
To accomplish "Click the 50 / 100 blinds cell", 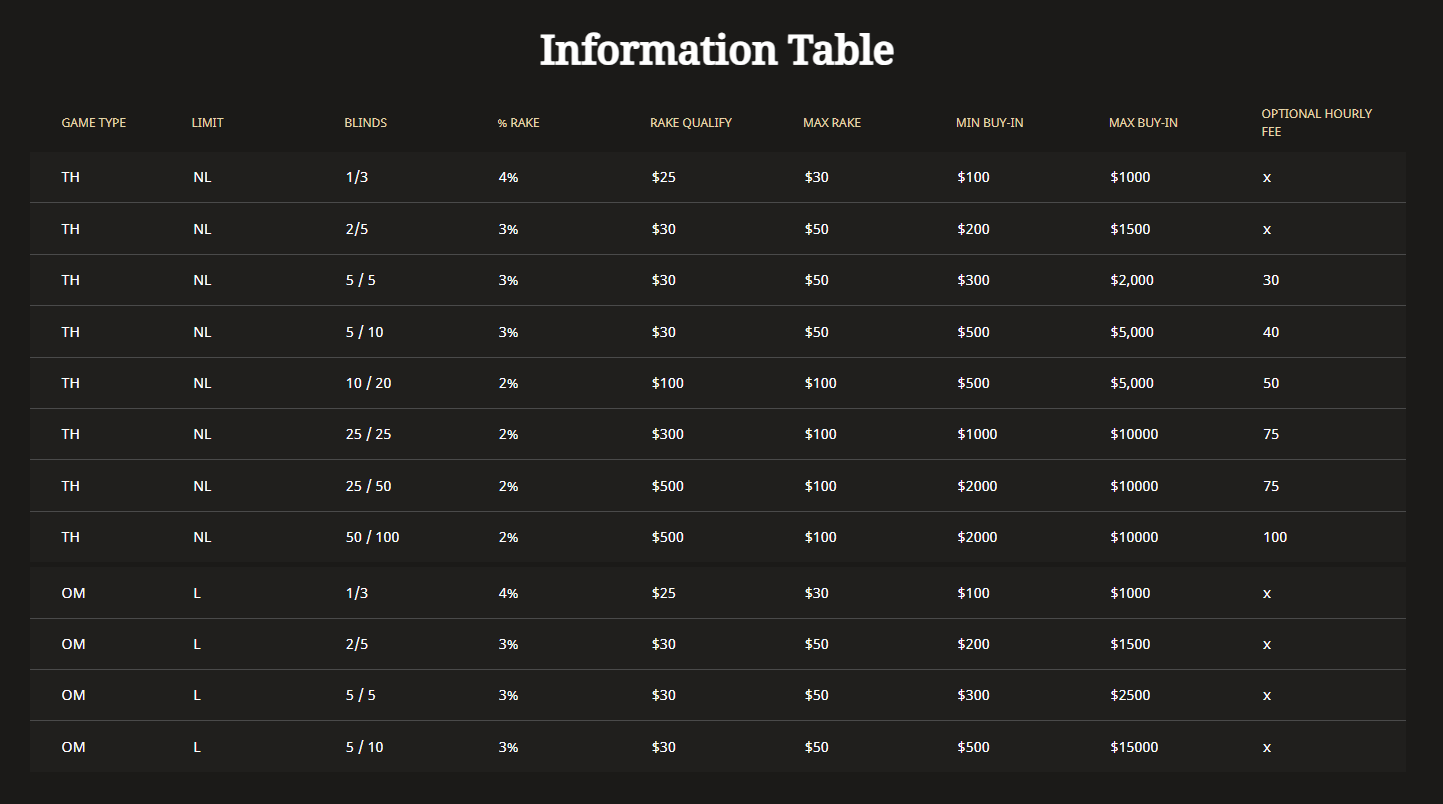I will 372,537.
